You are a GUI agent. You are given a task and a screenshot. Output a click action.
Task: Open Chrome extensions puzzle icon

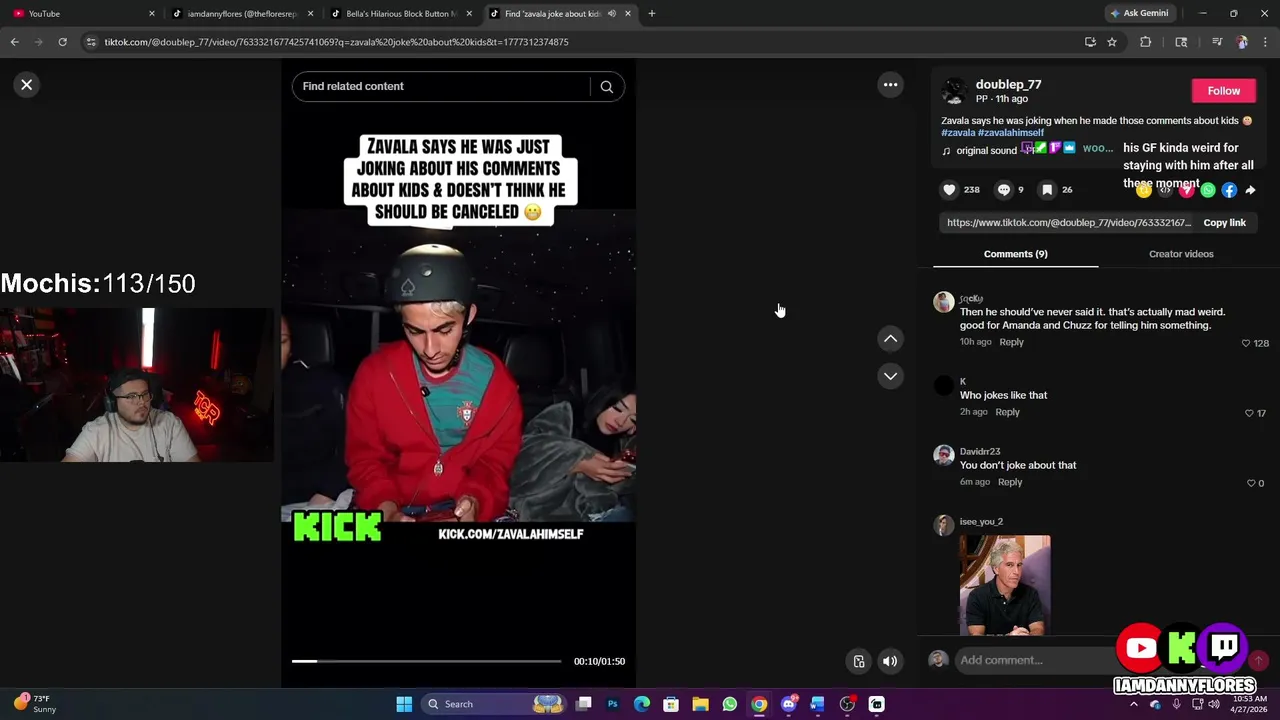tap(1145, 42)
